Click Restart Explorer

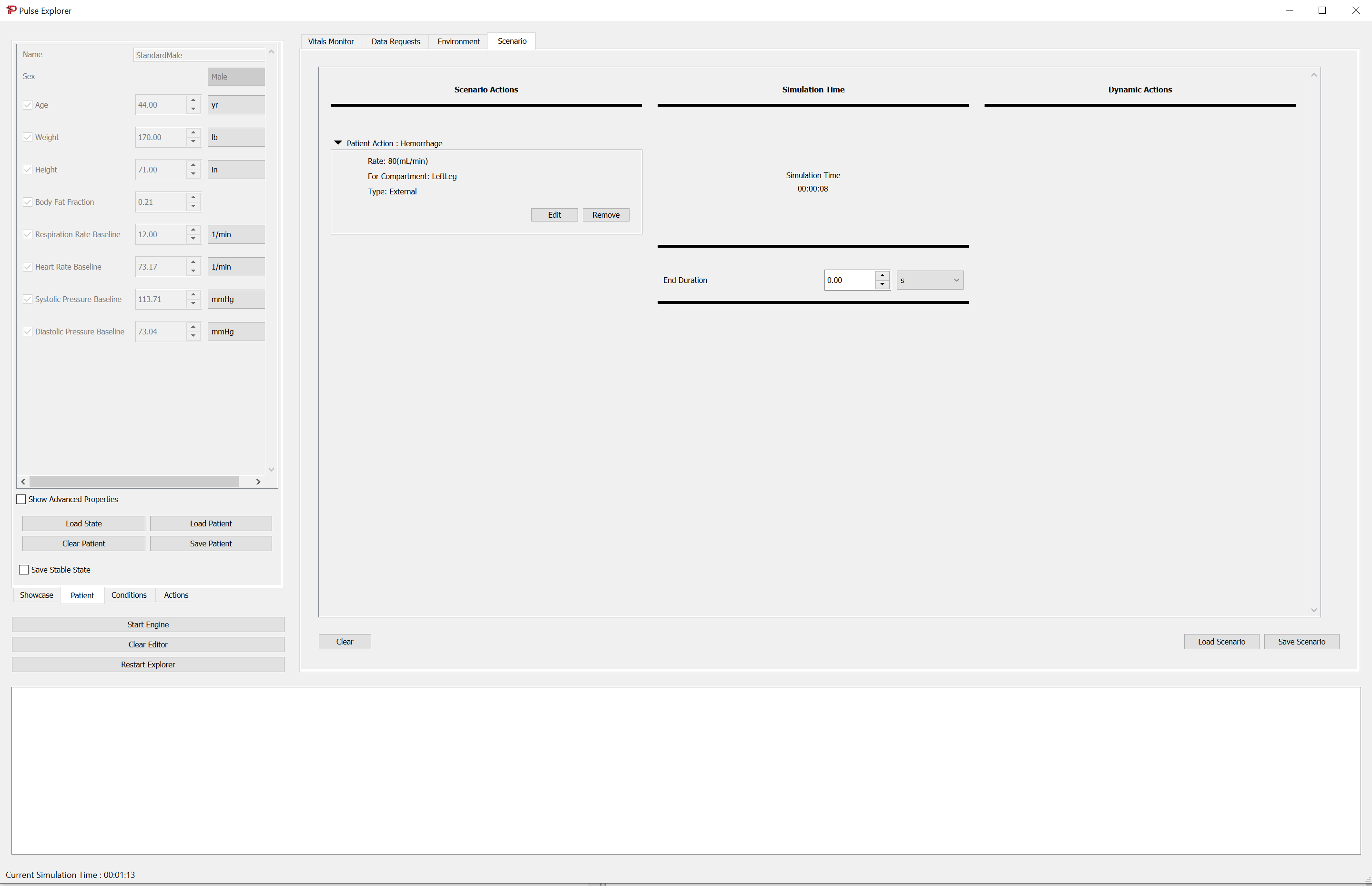pyautogui.click(x=148, y=664)
